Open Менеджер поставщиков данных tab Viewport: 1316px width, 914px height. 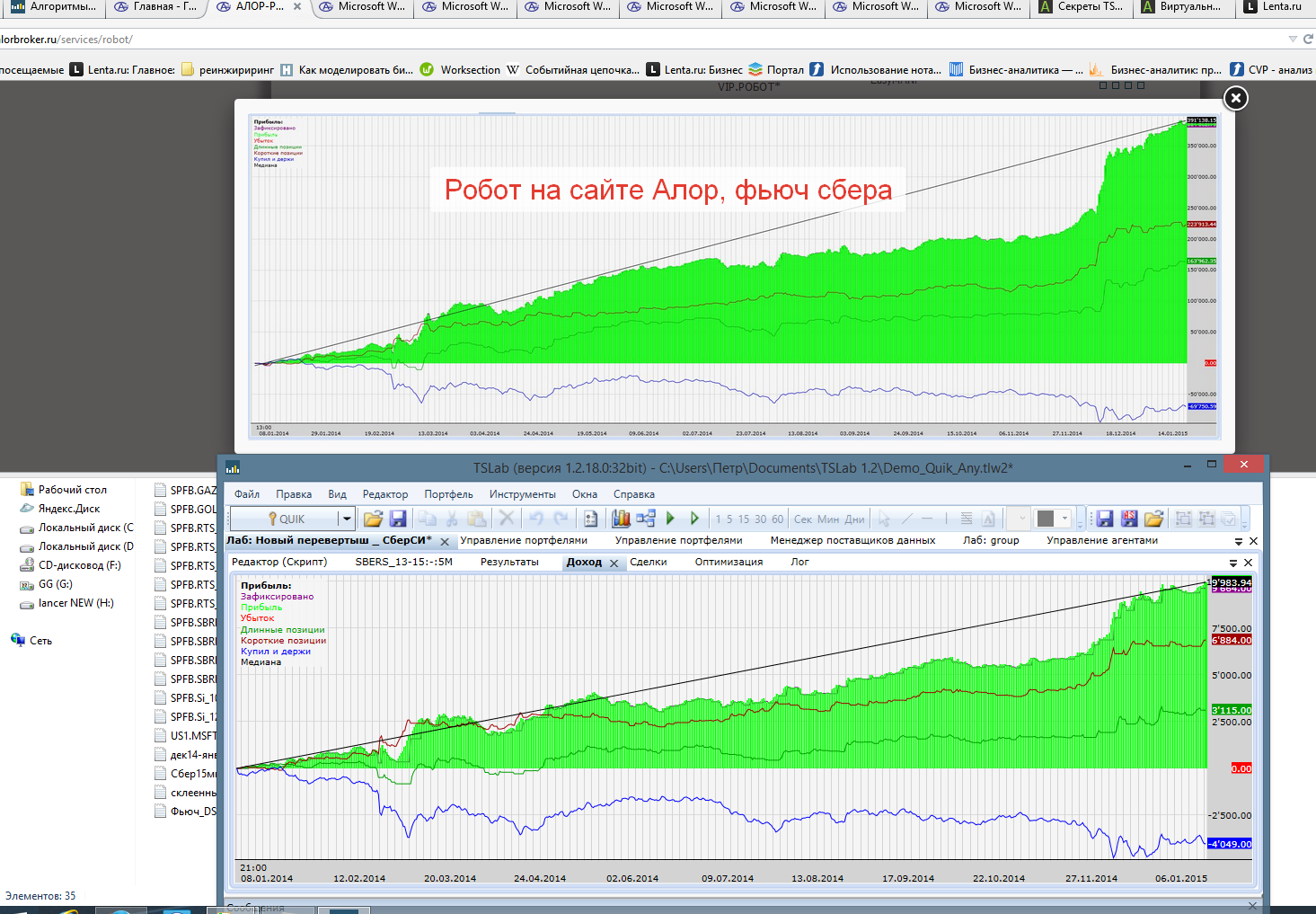[852, 540]
